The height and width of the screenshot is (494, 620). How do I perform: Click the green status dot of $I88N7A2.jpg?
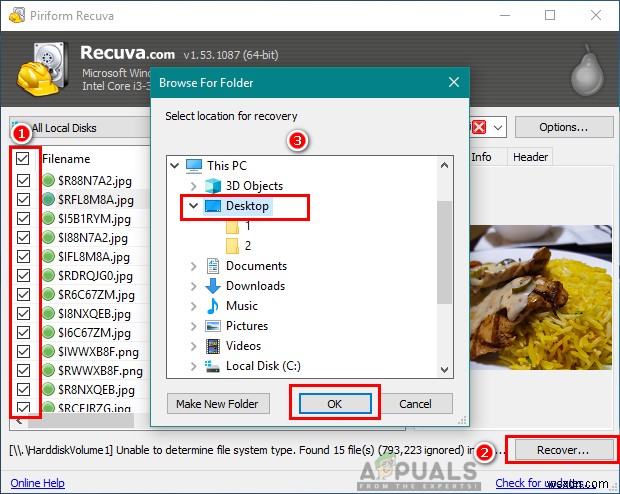tap(48, 237)
